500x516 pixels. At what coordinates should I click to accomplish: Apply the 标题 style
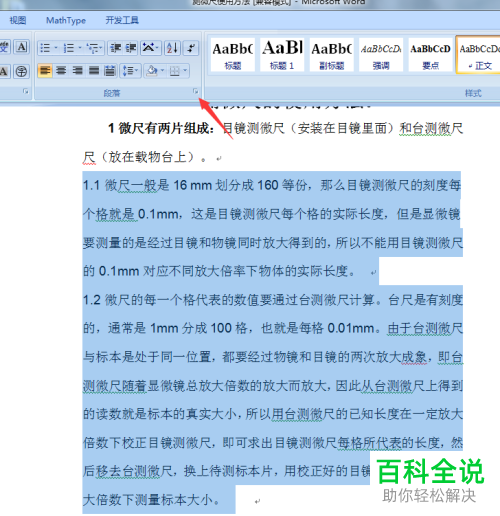[x=233, y=55]
